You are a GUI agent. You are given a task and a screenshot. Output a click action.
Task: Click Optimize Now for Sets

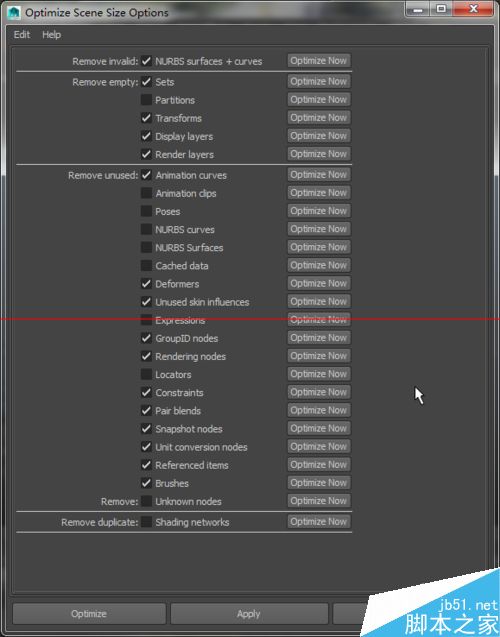[x=319, y=82]
